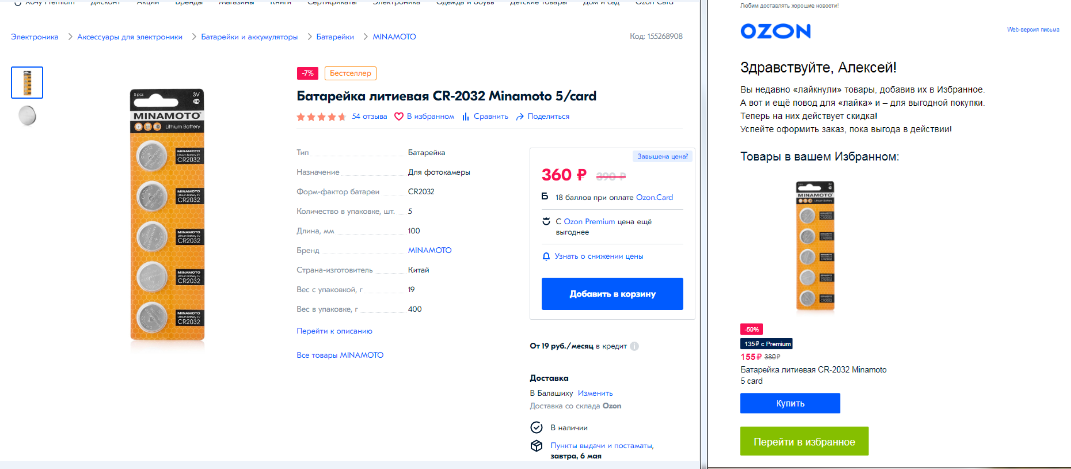Click the Изменить delivery city link
Image resolution: width=1071 pixels, height=469 pixels.
pyautogui.click(x=595, y=393)
